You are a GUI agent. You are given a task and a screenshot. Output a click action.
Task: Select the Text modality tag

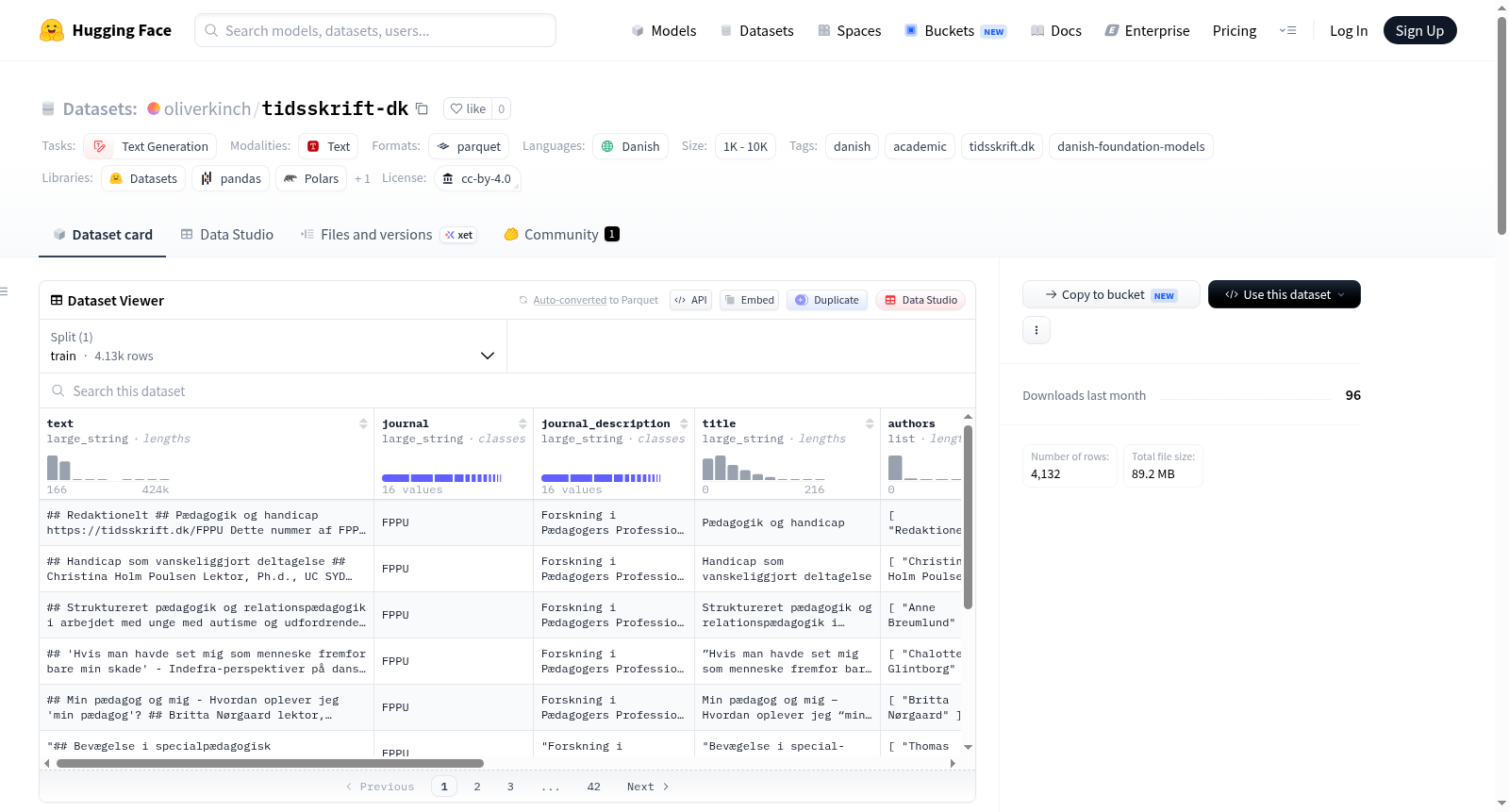328,146
